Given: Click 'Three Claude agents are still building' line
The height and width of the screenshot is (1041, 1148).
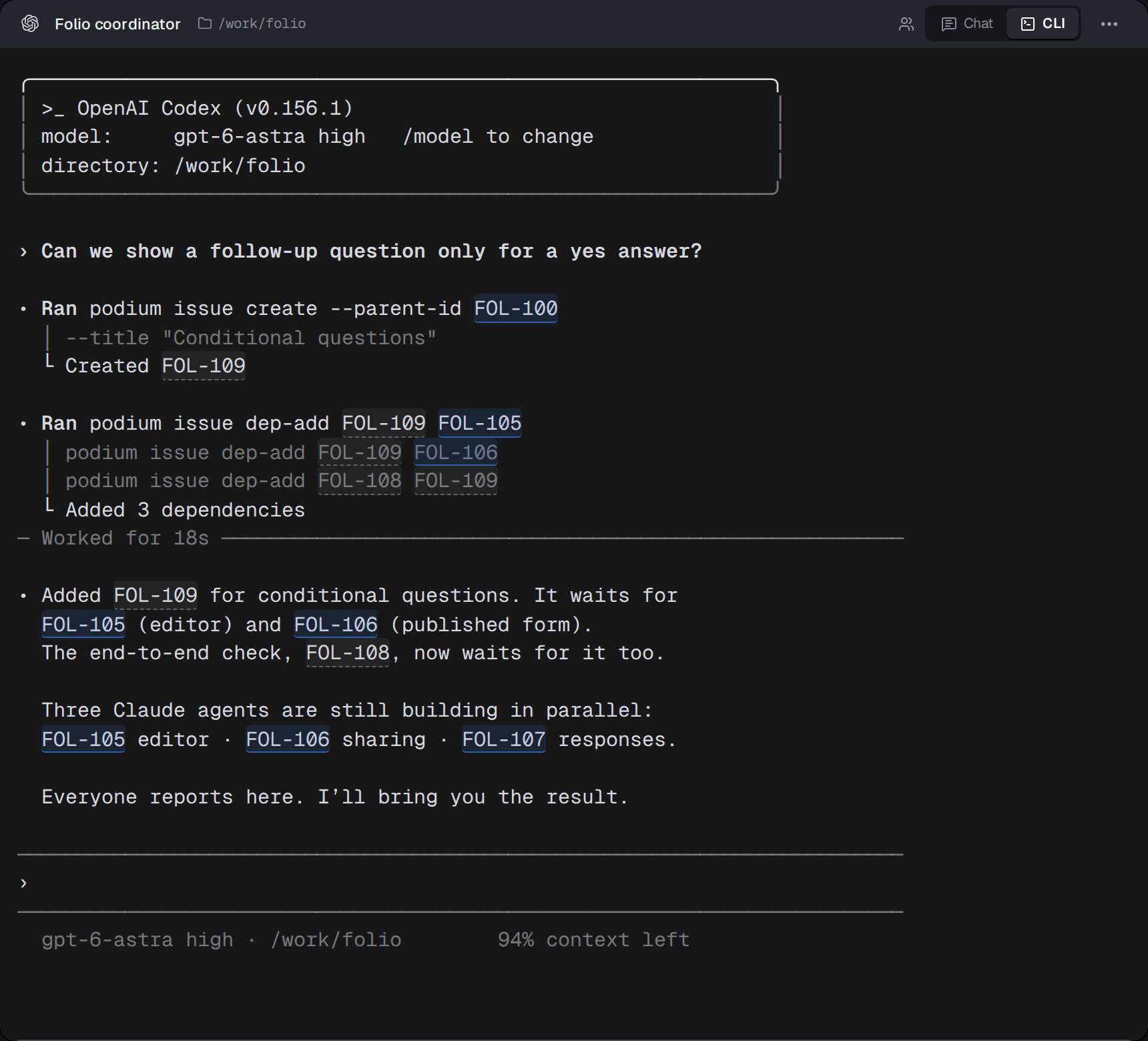Looking at the screenshot, I should [x=347, y=710].
